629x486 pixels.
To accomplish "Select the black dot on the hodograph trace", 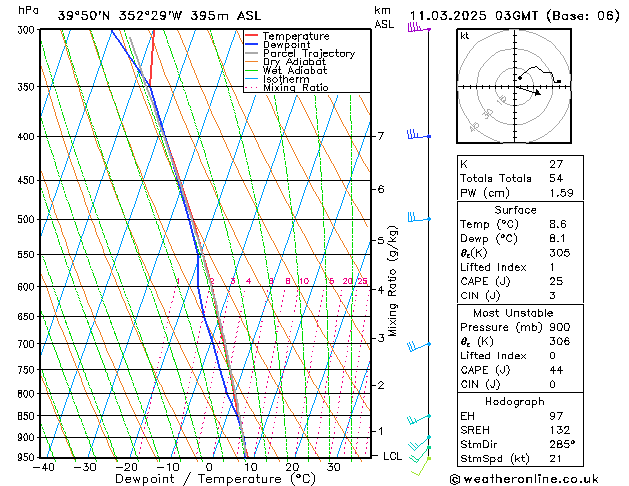I will coord(519,78).
